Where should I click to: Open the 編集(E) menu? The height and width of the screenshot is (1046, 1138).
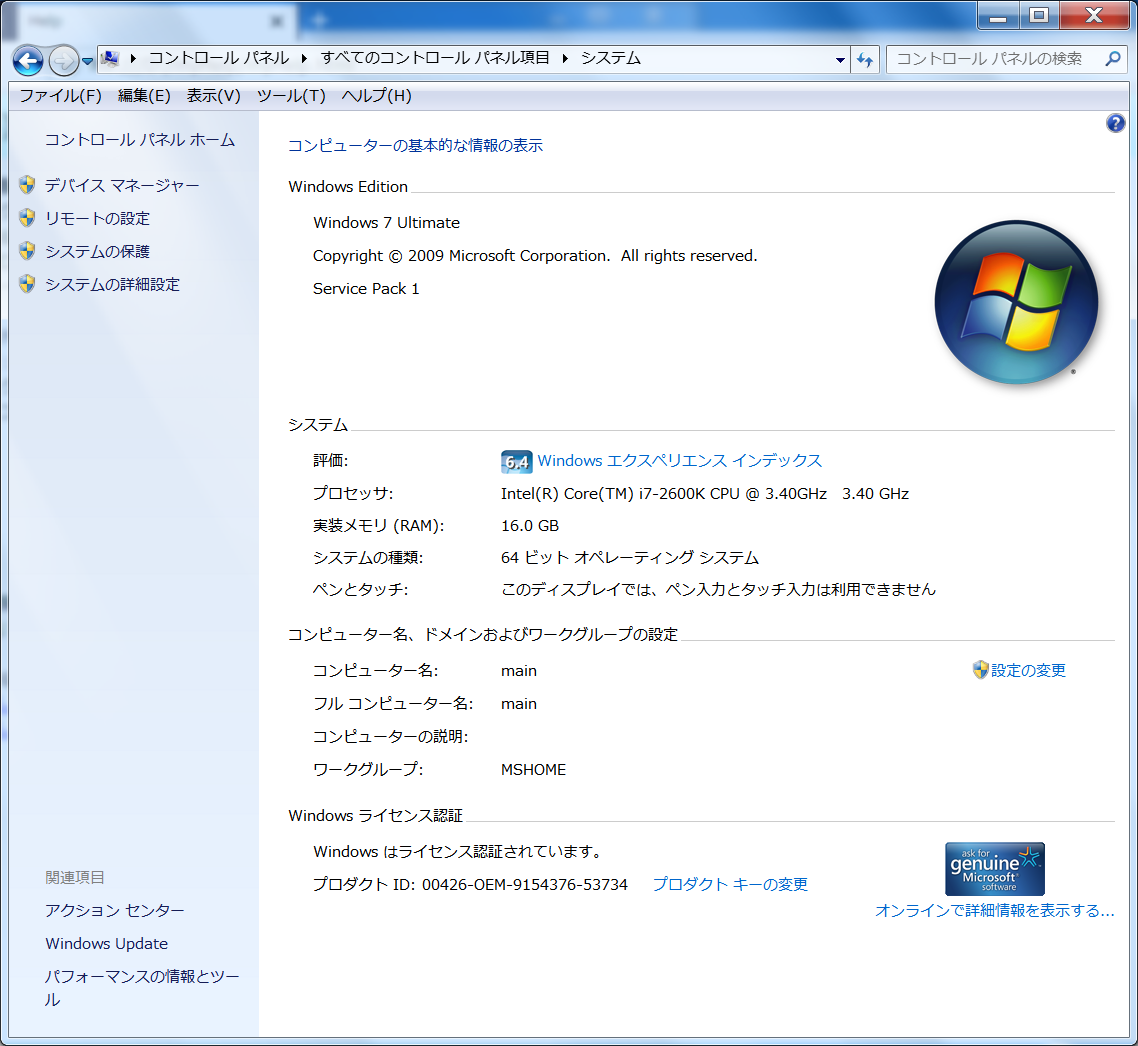144,96
